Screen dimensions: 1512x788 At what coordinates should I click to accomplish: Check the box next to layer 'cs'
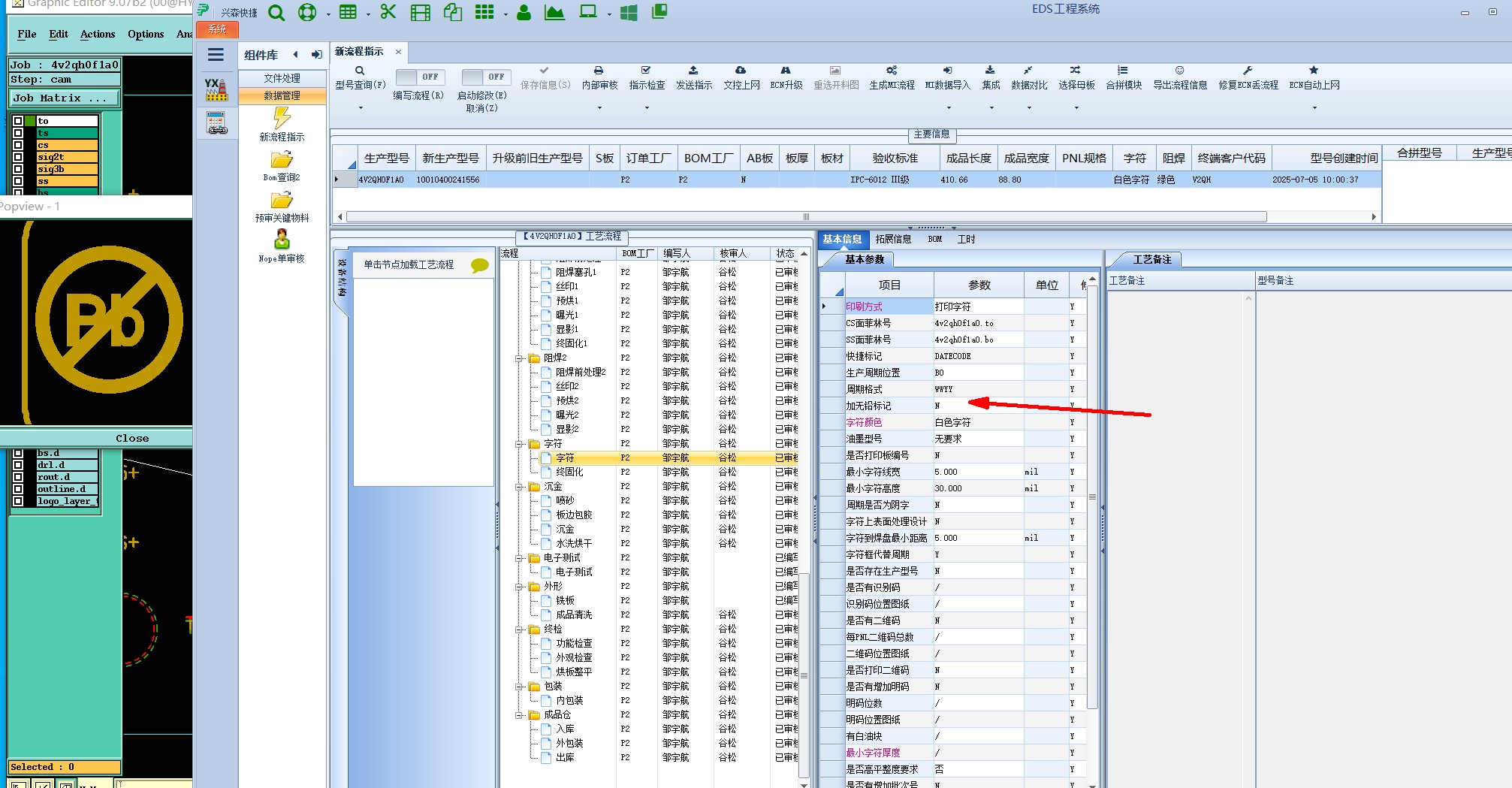[18, 145]
